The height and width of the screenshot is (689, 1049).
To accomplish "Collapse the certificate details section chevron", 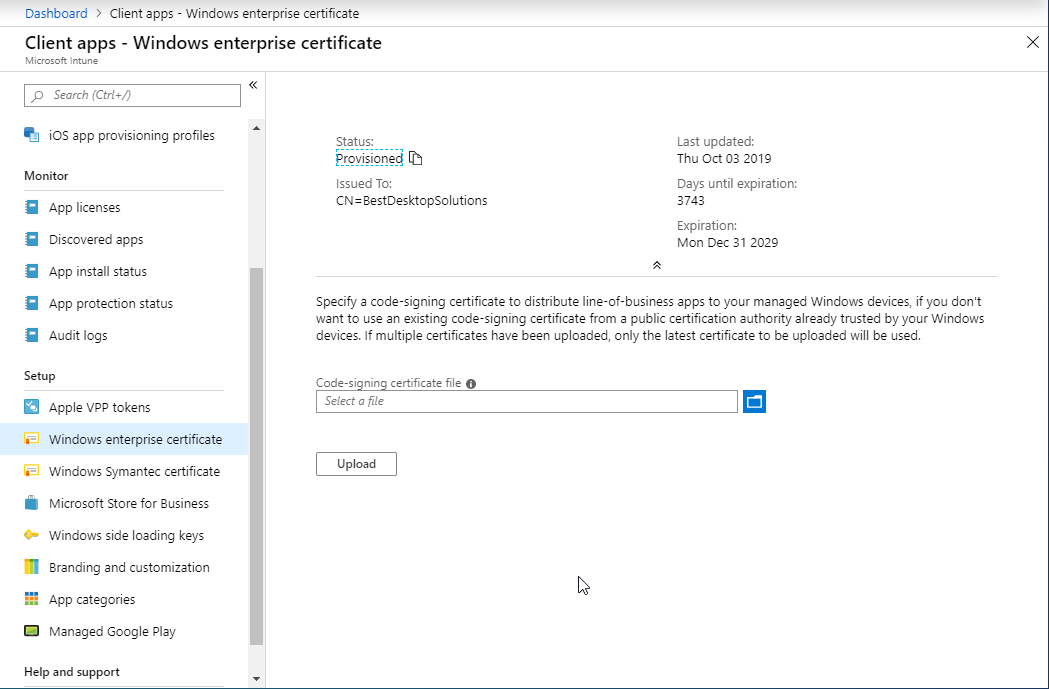I will pos(657,265).
